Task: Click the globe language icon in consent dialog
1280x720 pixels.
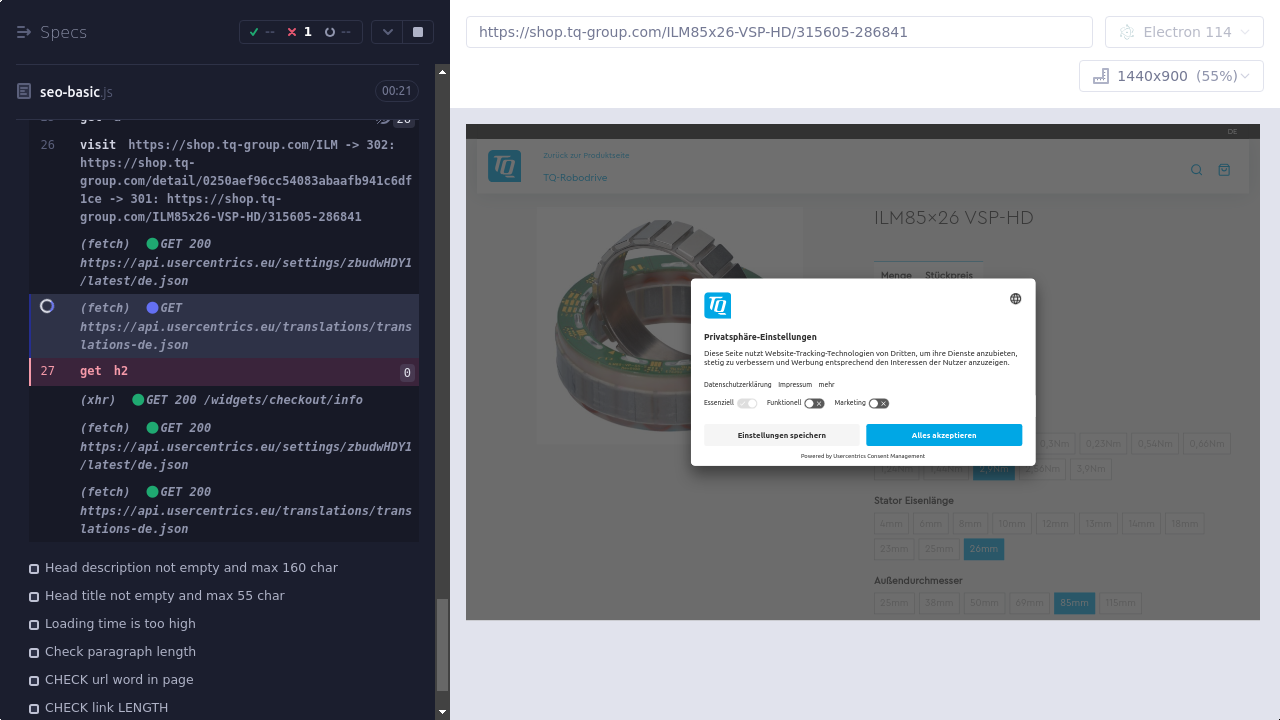Action: click(1015, 299)
